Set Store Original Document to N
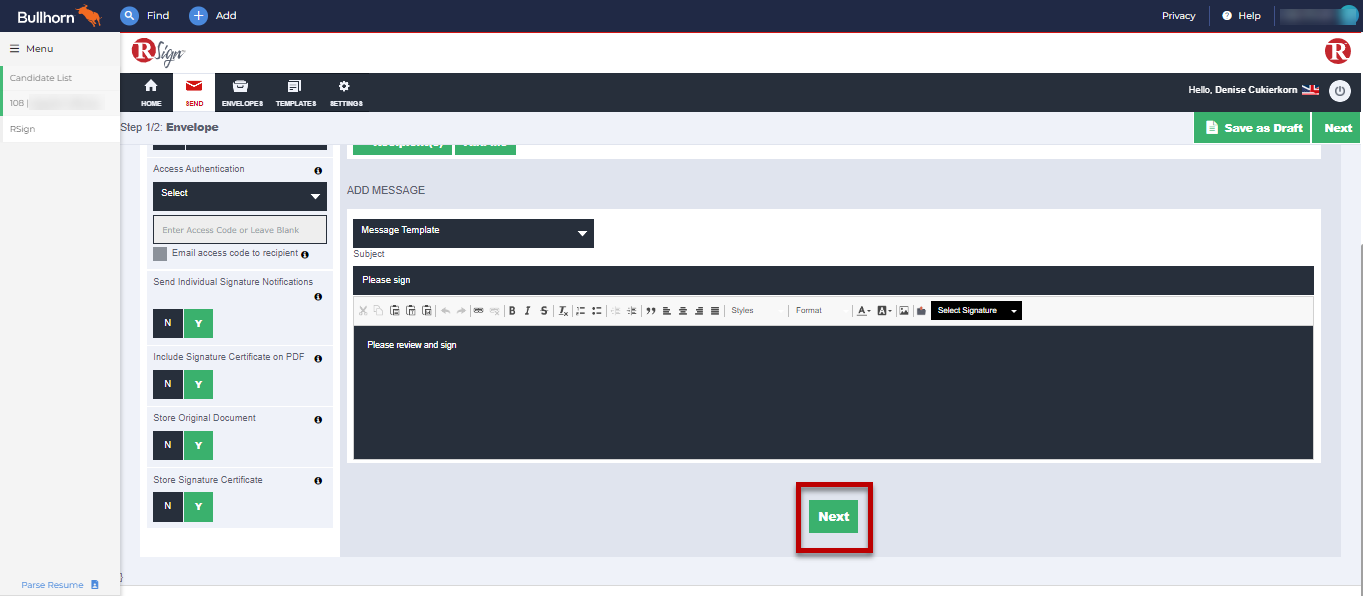The height and width of the screenshot is (596, 1363). 167,445
